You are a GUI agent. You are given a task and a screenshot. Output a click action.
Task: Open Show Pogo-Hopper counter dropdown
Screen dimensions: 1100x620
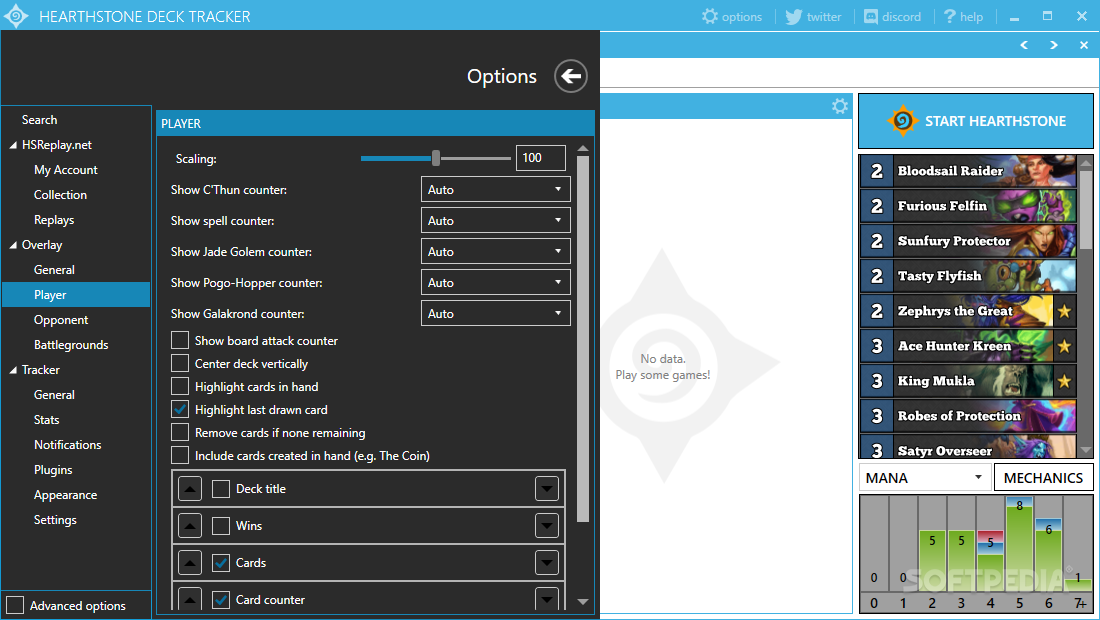coord(495,283)
